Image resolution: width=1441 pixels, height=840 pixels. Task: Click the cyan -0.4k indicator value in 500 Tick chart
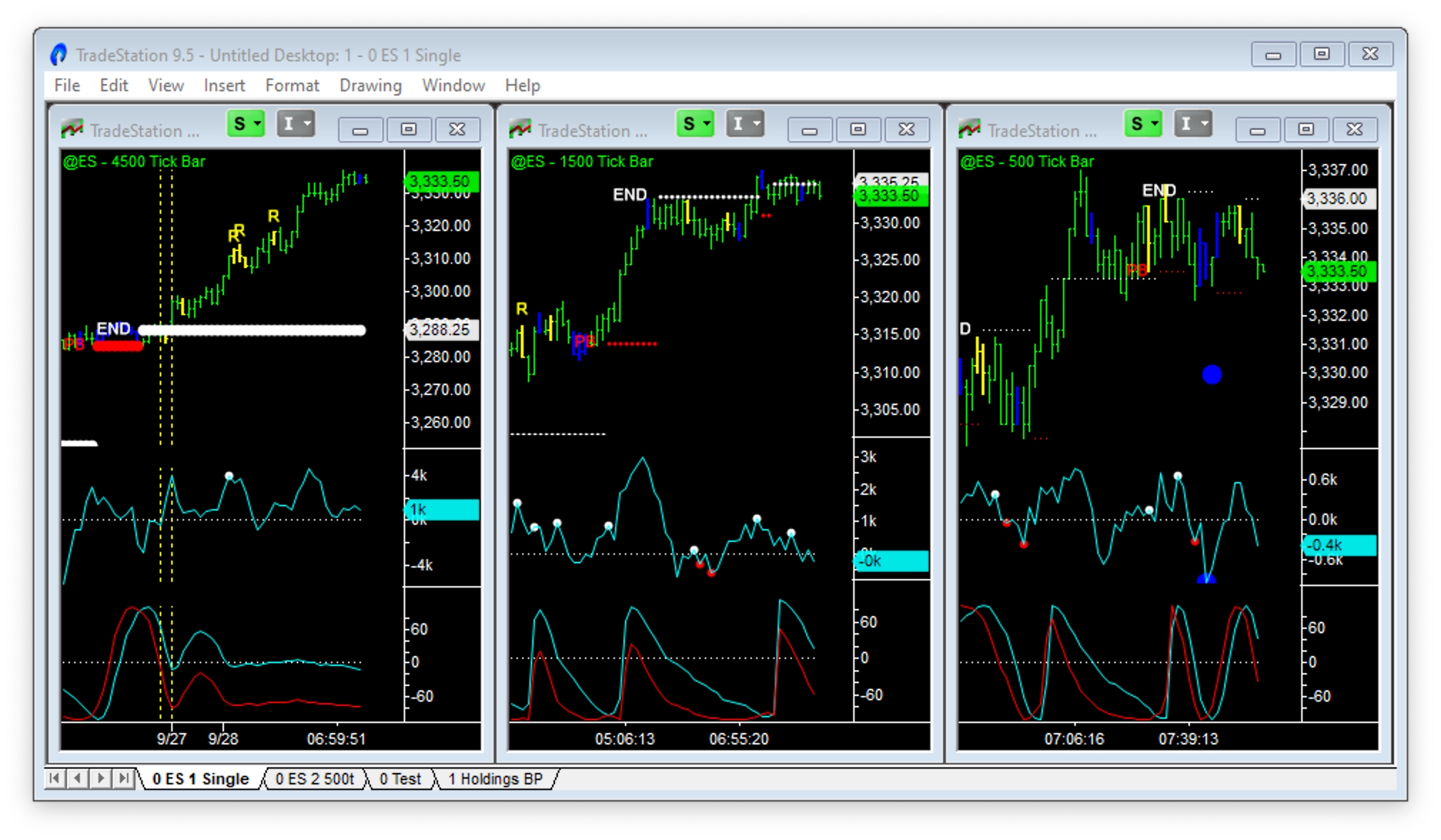coord(1339,546)
